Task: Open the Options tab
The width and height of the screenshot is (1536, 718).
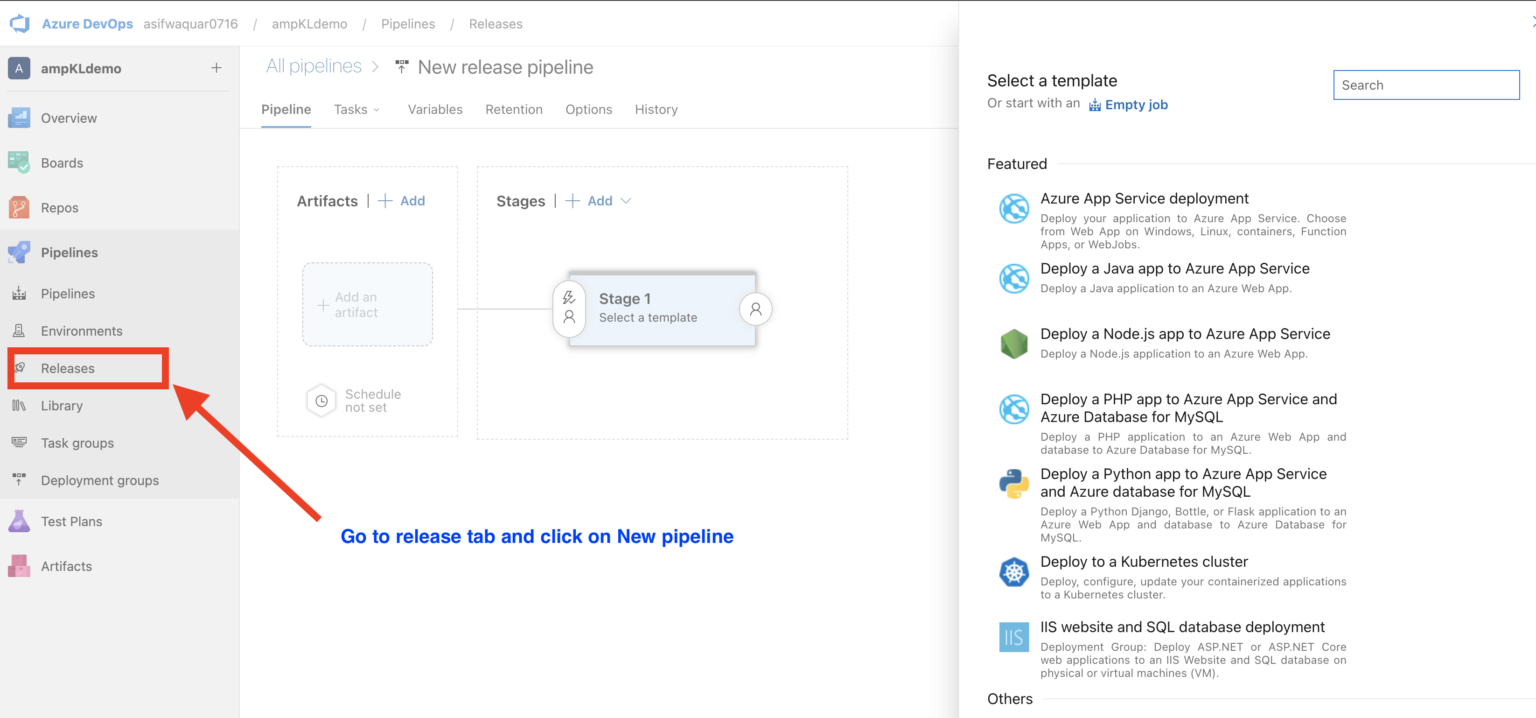Action: [589, 109]
